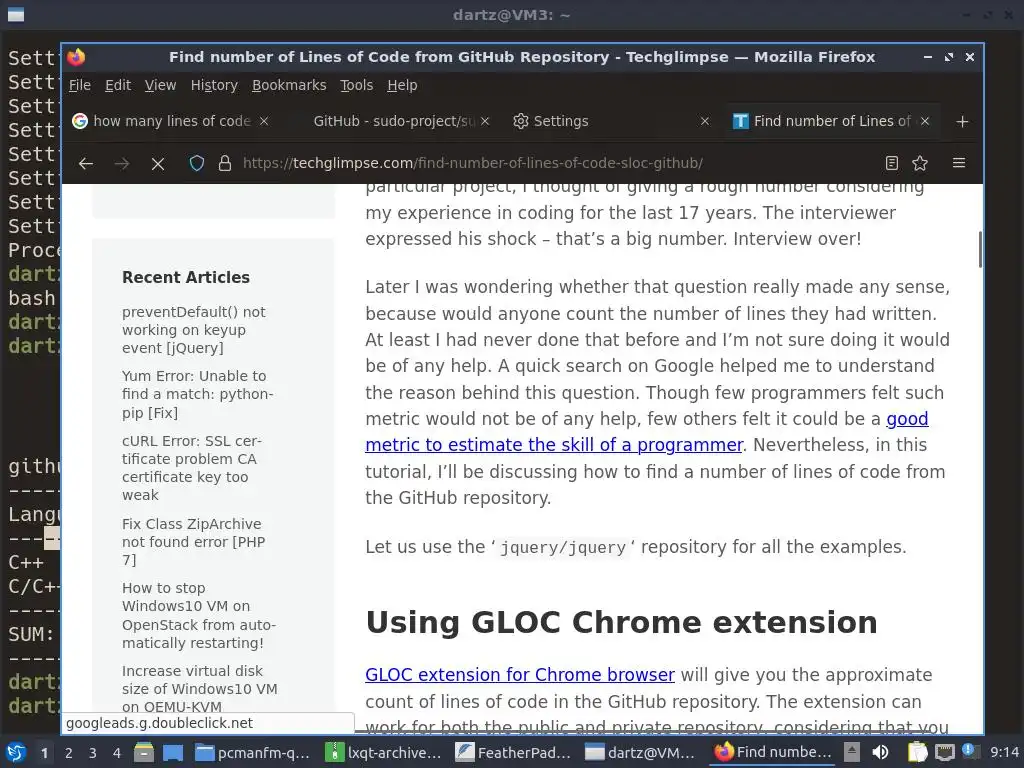Close the Google 'how many lines of code' tab
Image resolution: width=1024 pixels, height=768 pixels.
(x=264, y=121)
